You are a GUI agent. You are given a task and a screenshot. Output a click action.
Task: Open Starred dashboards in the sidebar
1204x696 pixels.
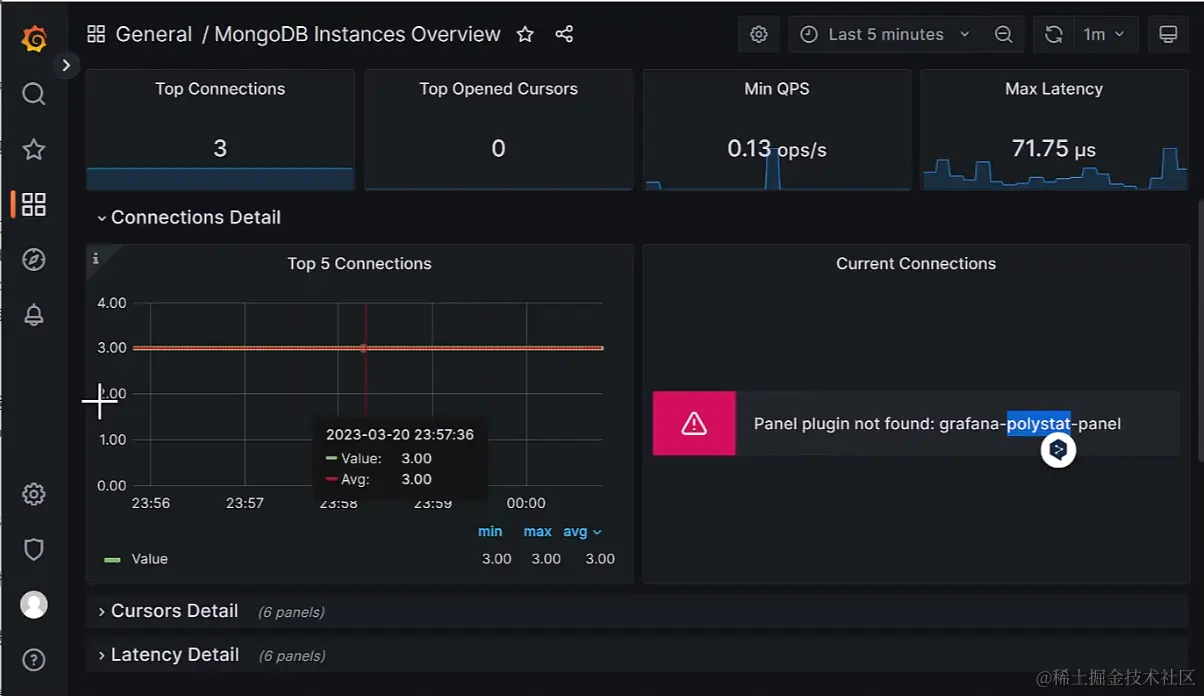tap(33, 149)
